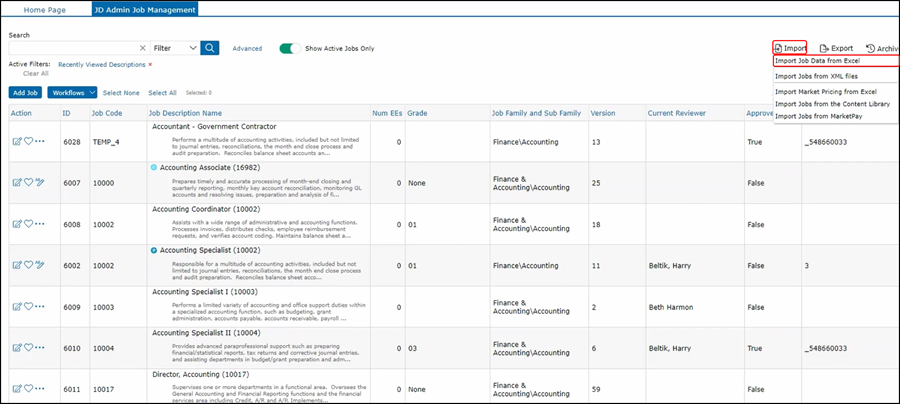Click the workflow signature icon for job 6002

pos(40,265)
